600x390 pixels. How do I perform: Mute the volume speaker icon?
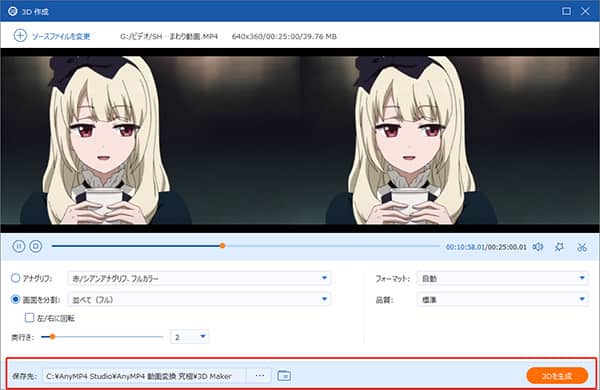538,247
